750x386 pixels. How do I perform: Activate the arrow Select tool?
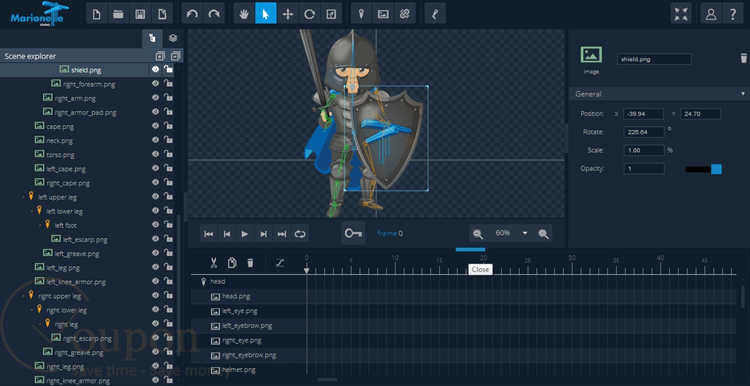266,13
